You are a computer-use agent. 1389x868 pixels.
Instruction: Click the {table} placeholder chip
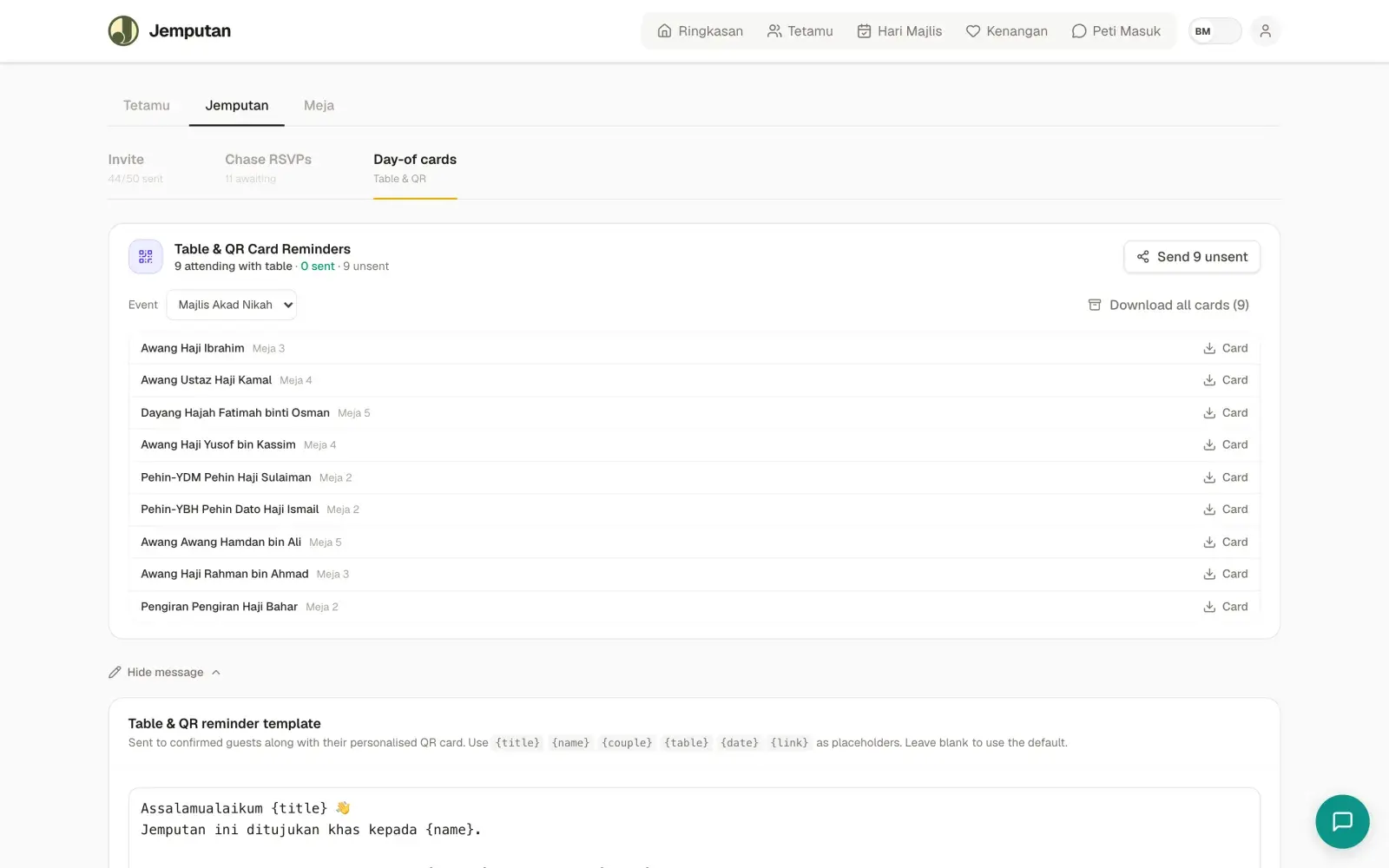tap(687, 743)
